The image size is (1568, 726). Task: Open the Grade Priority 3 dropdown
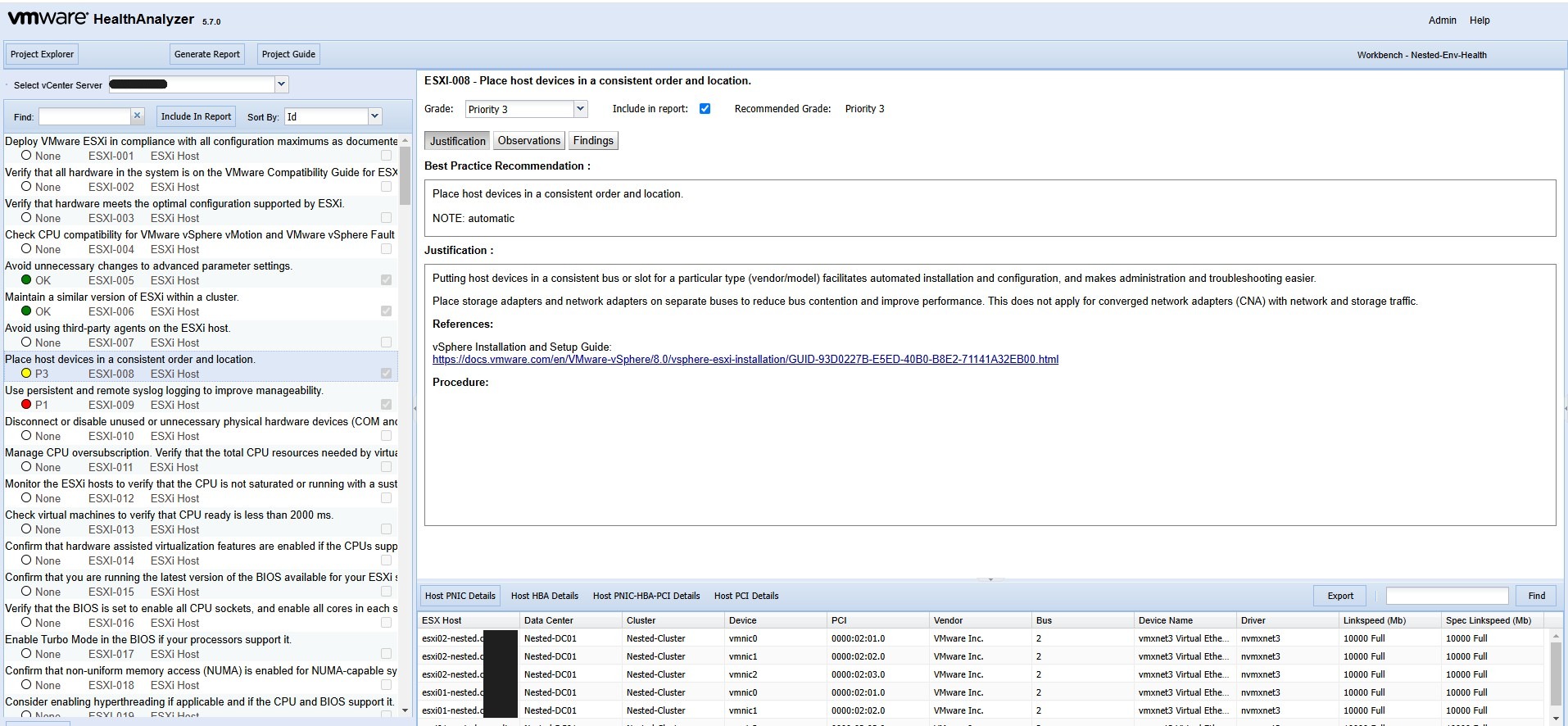(x=580, y=109)
